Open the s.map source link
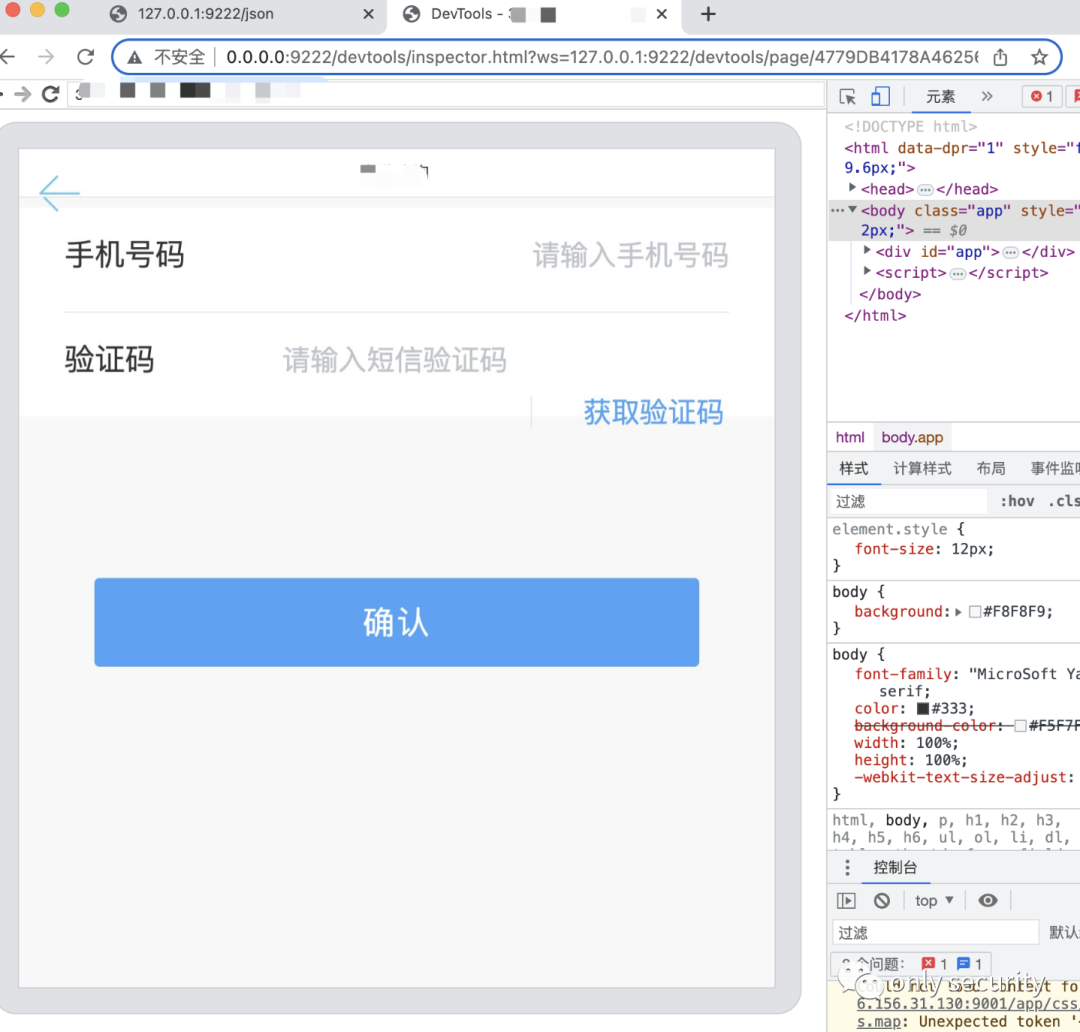This screenshot has width=1080, height=1032. (878, 1022)
